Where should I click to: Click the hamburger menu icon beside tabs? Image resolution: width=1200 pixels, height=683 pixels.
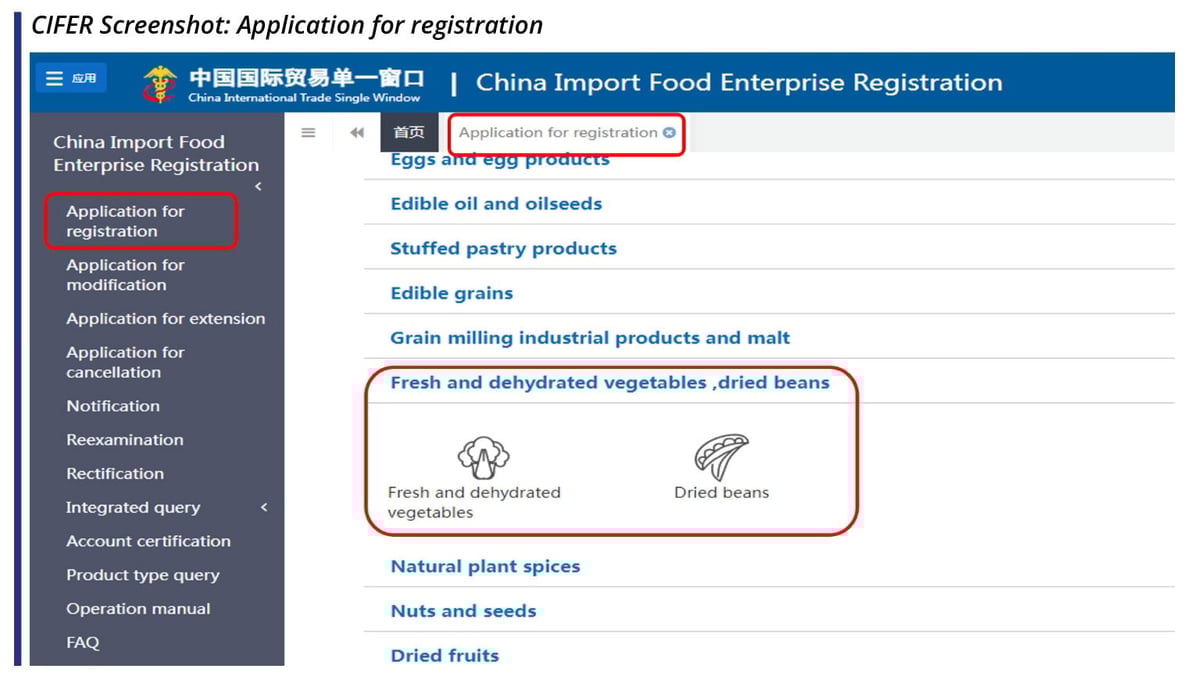[309, 133]
